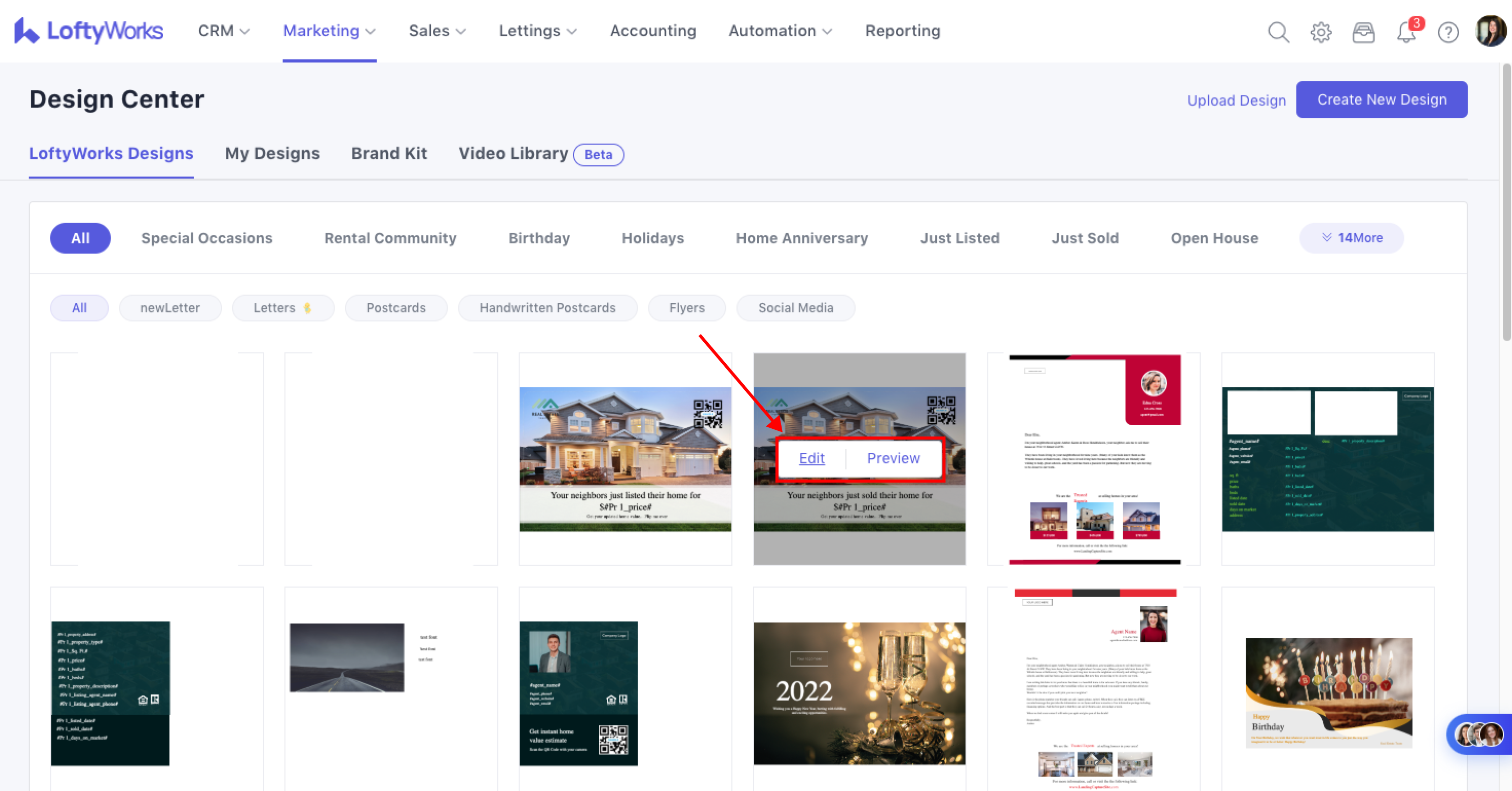Switch to the My Designs tab
1512x791 pixels.
pyautogui.click(x=272, y=153)
